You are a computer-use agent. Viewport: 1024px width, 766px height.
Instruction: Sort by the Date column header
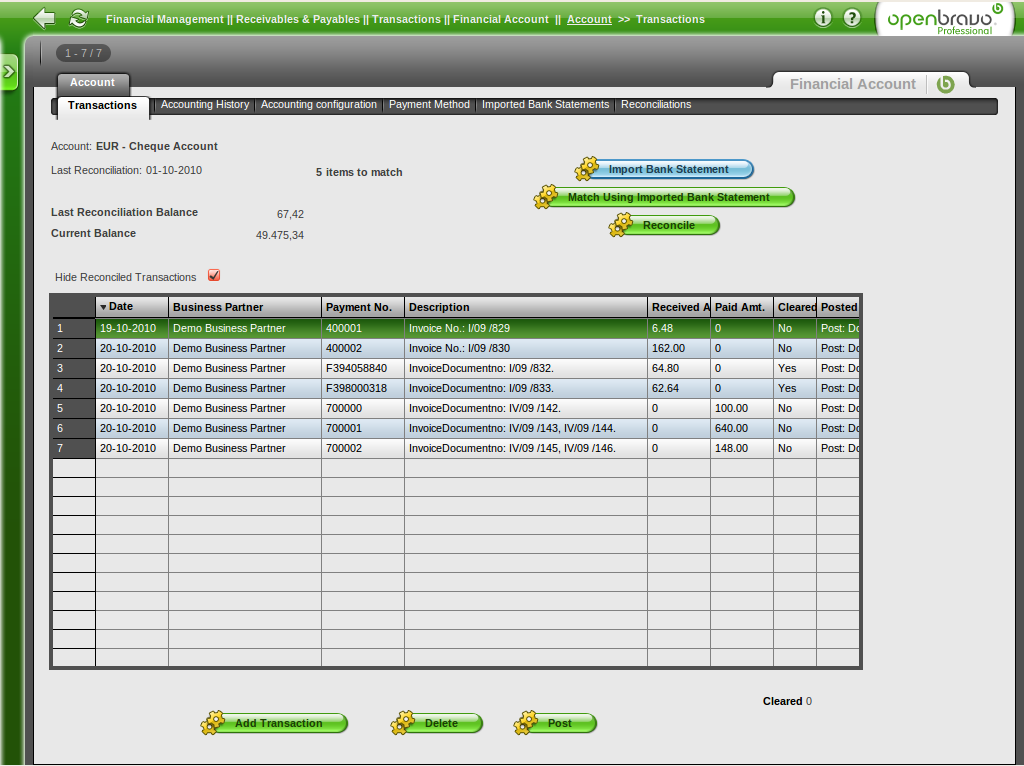point(131,307)
